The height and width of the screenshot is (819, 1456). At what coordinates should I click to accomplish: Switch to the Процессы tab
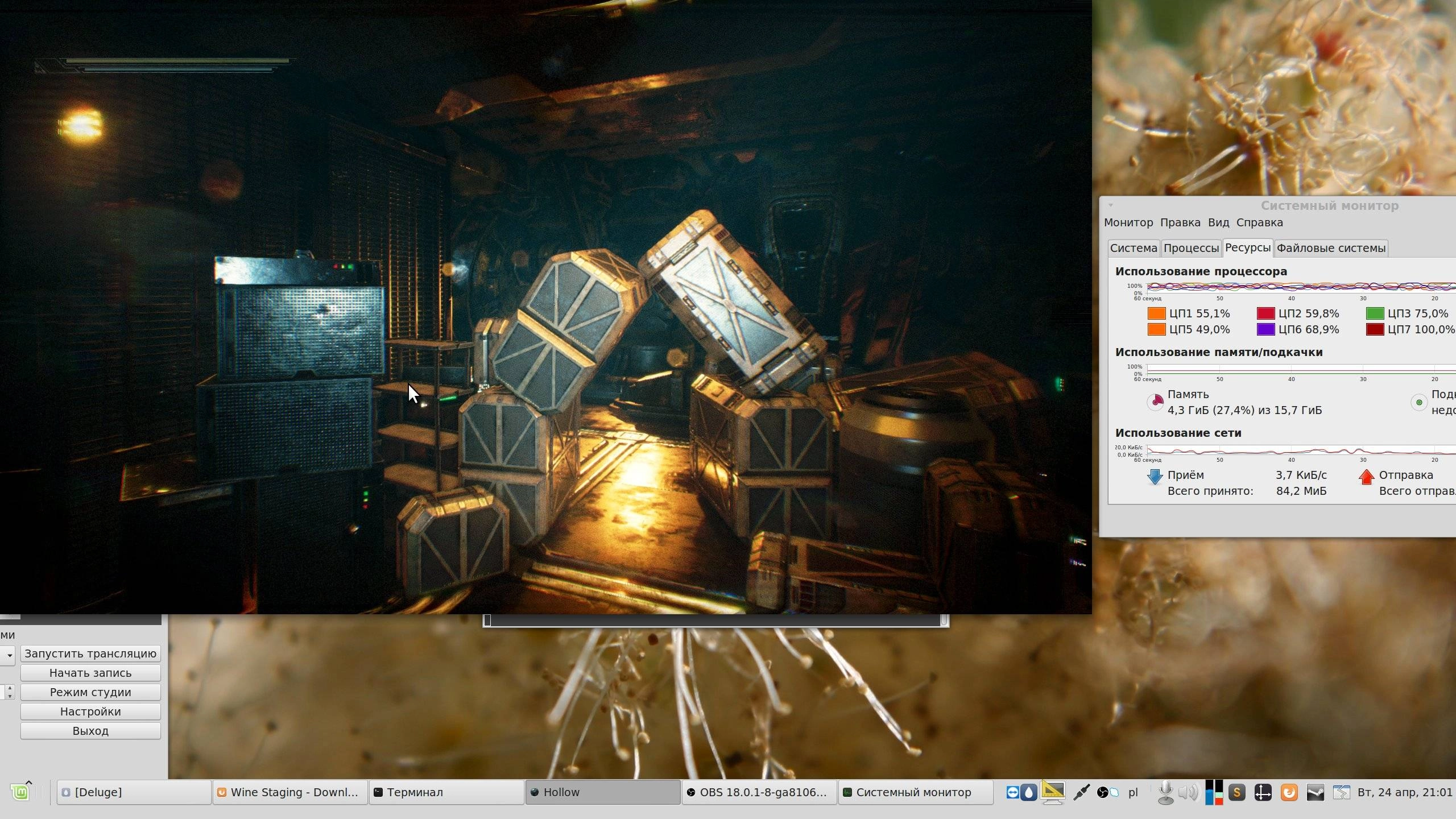point(1191,248)
